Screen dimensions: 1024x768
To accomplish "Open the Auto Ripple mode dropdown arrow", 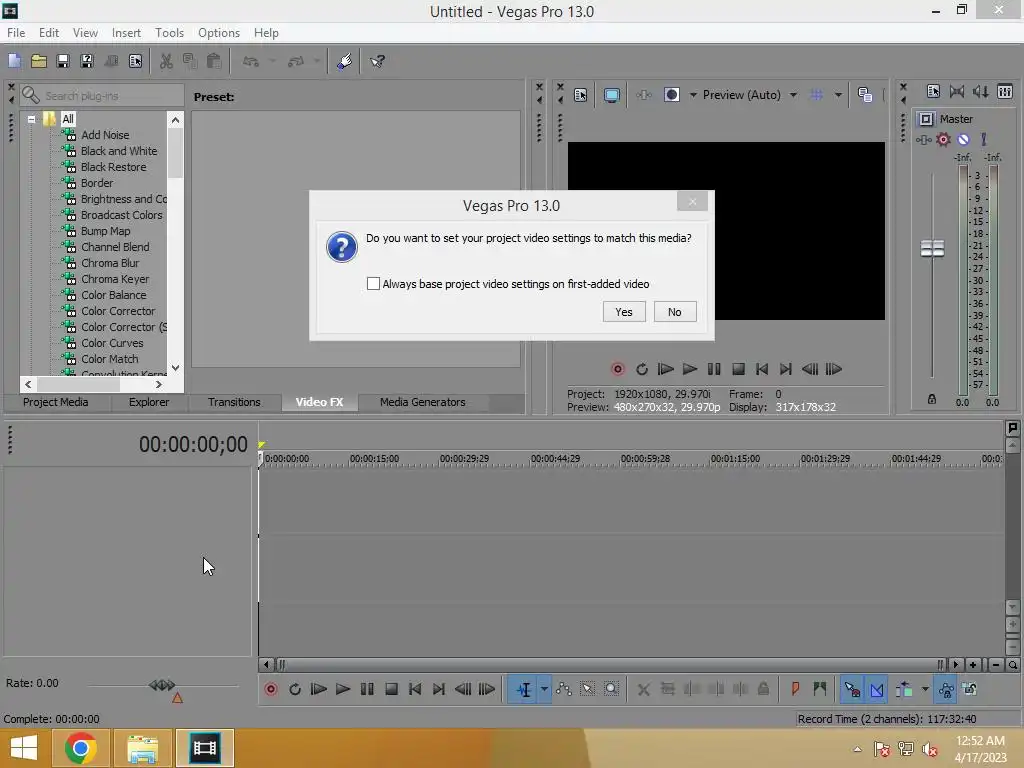I will (x=925, y=689).
